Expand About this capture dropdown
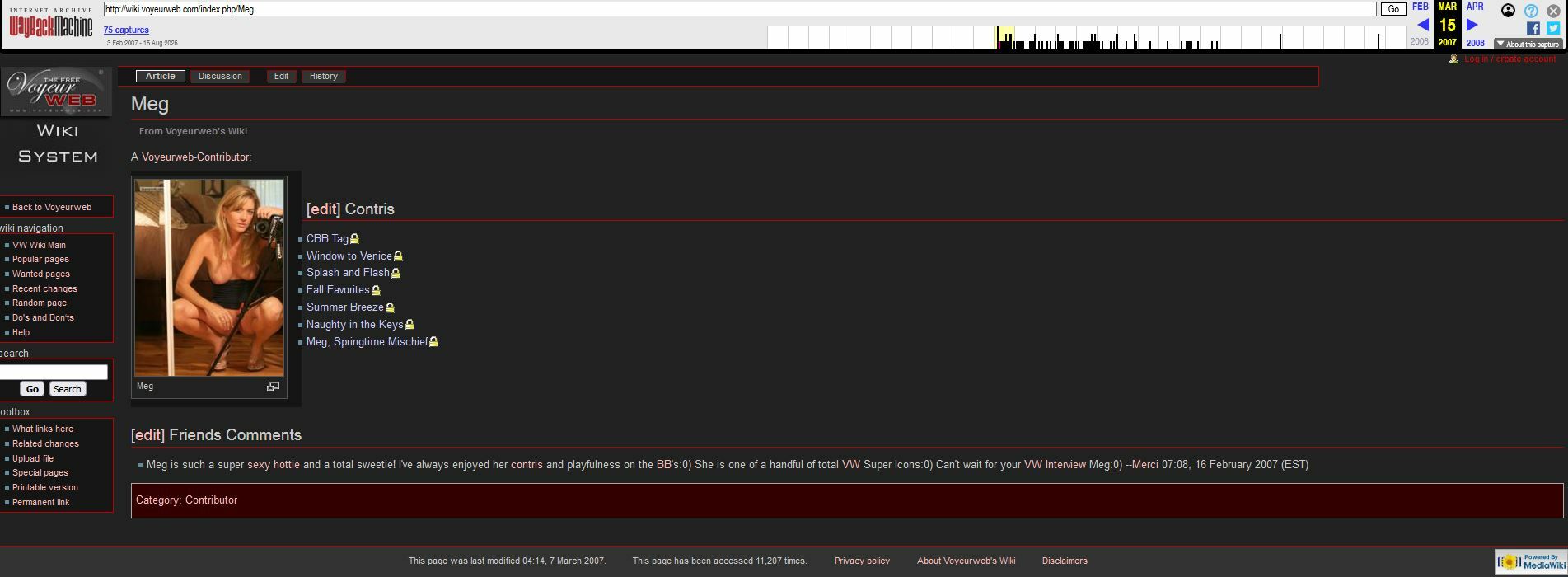The height and width of the screenshot is (577, 1568). click(1528, 45)
